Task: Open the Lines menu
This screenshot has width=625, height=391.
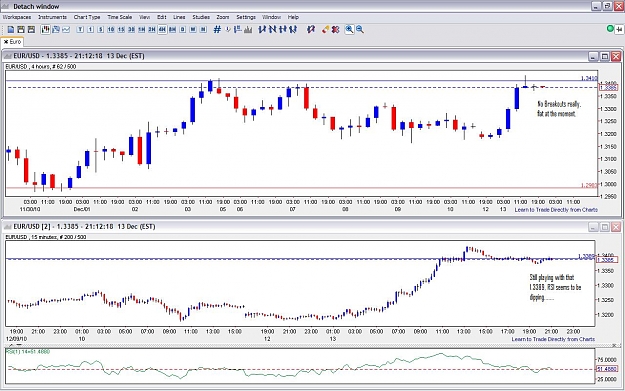Action: (179, 17)
